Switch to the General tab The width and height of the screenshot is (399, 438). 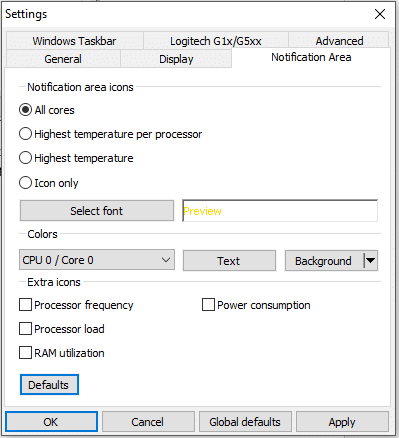pyautogui.click(x=63, y=59)
